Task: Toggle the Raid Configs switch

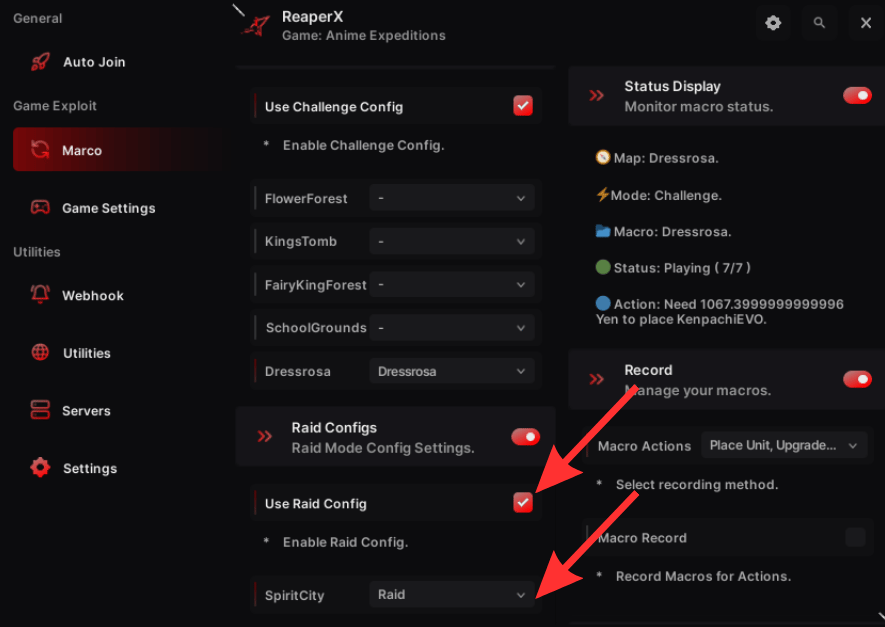Action: pyautogui.click(x=525, y=437)
